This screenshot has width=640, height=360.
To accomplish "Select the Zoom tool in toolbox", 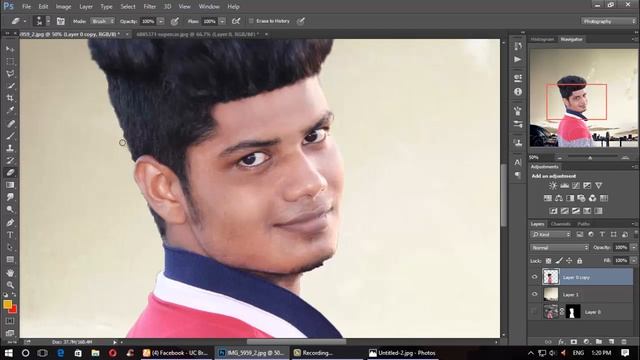I will [x=10, y=285].
